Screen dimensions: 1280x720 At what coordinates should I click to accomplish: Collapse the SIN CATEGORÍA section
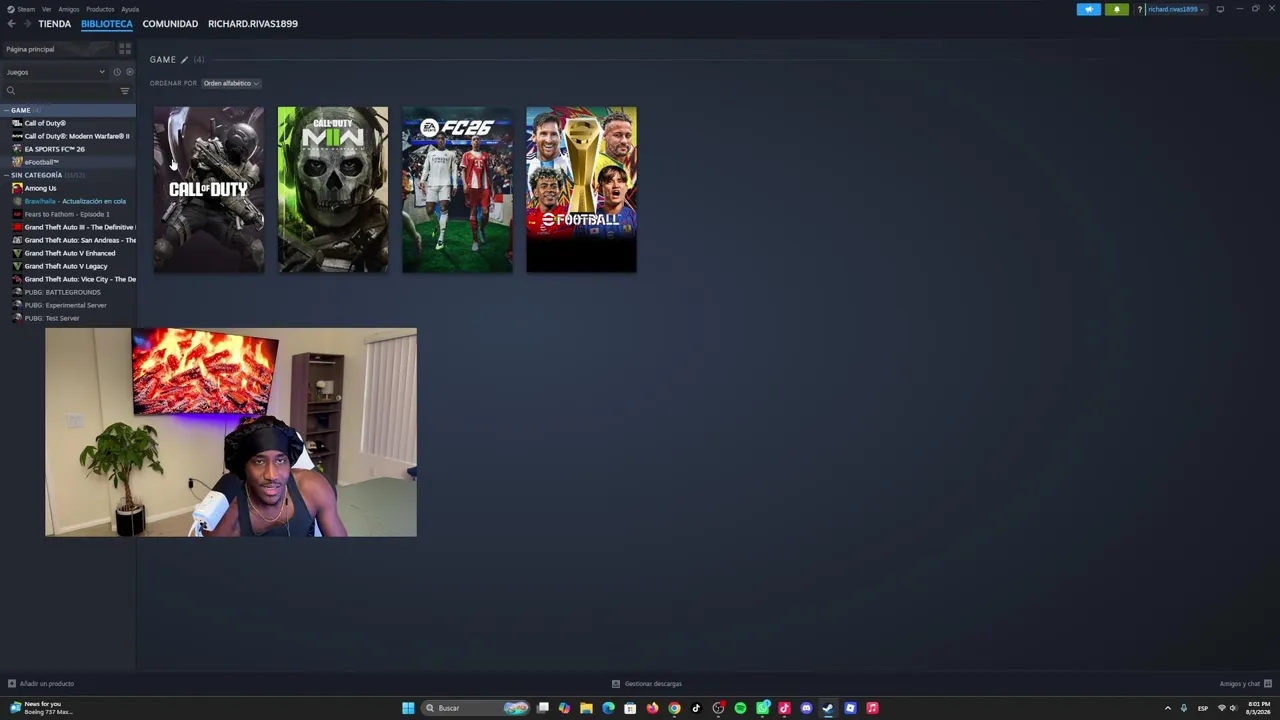tap(6, 175)
